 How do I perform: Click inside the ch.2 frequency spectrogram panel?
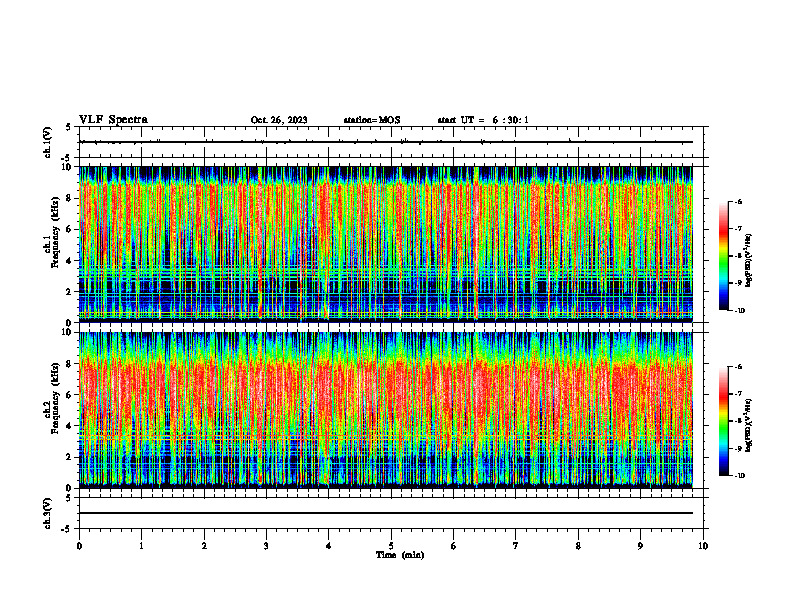pyautogui.click(x=385, y=410)
